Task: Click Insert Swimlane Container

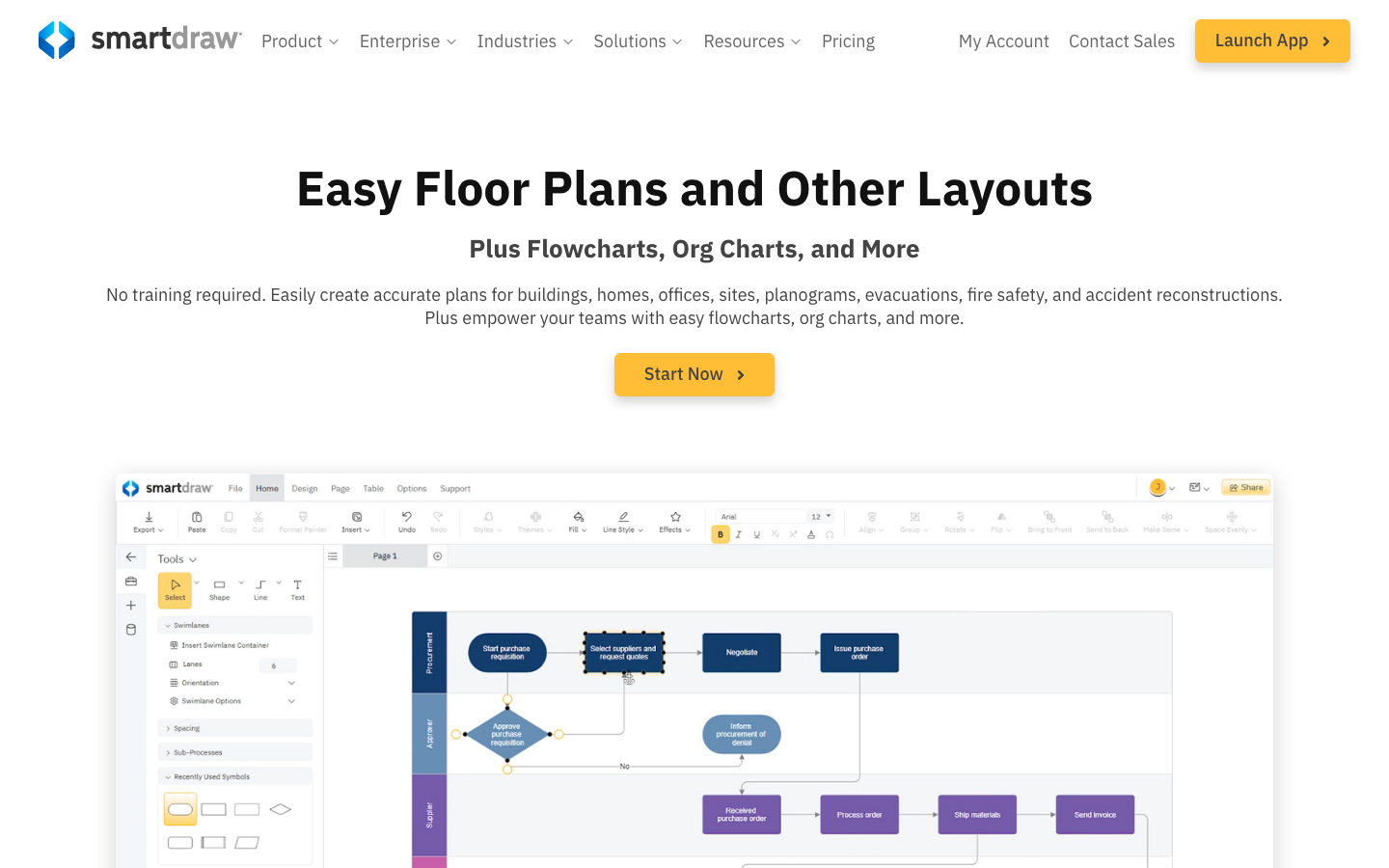Action: tap(219, 645)
